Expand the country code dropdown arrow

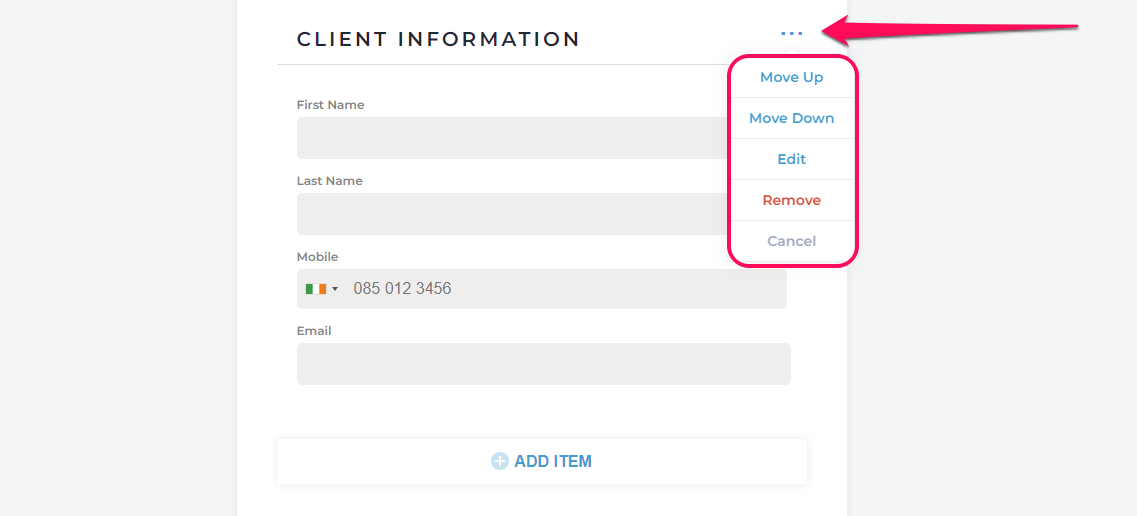click(335, 289)
